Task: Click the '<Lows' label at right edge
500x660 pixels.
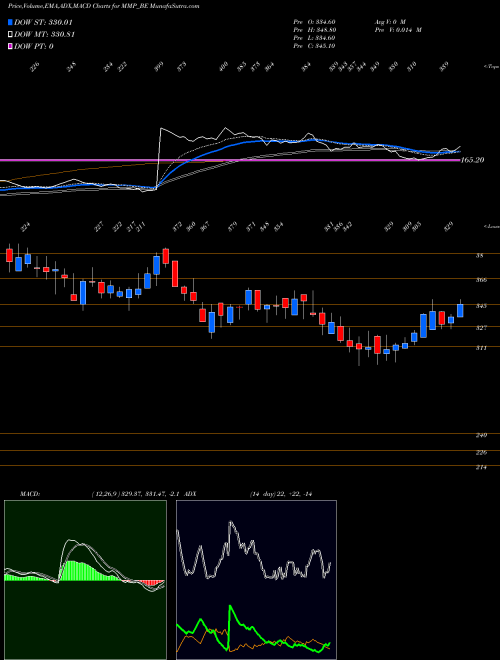Action: tap(492, 227)
